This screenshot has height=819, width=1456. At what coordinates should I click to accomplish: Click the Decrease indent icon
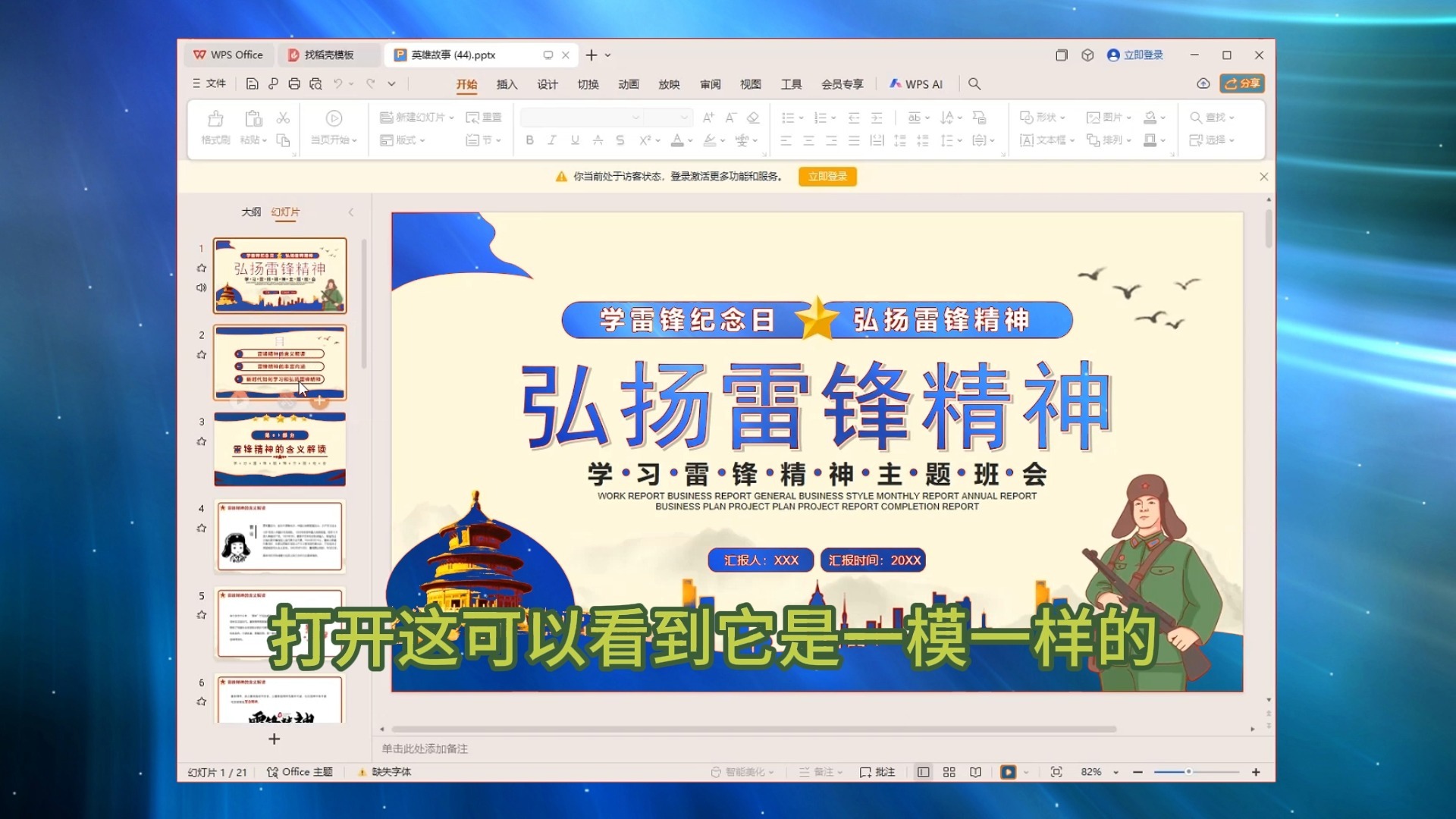coord(854,118)
